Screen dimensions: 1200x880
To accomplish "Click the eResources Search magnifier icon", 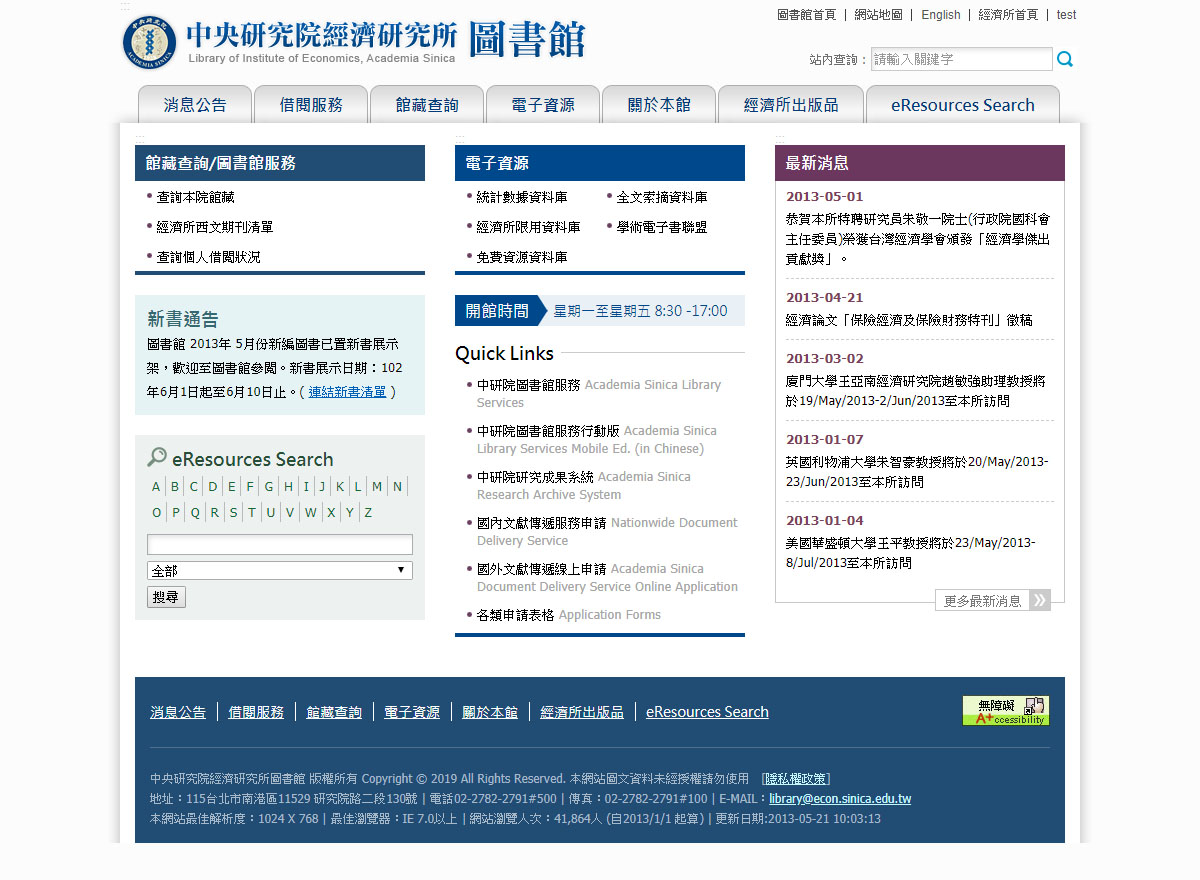I will [x=157, y=458].
